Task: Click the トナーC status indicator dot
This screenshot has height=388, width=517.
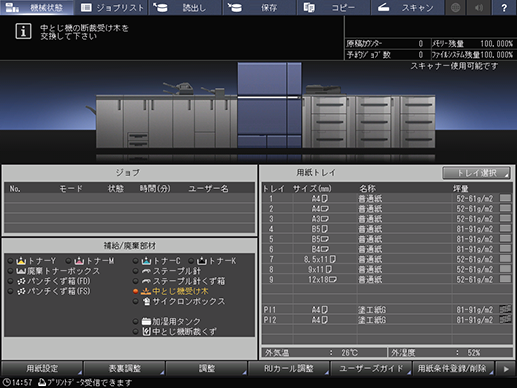Action: click(136, 261)
